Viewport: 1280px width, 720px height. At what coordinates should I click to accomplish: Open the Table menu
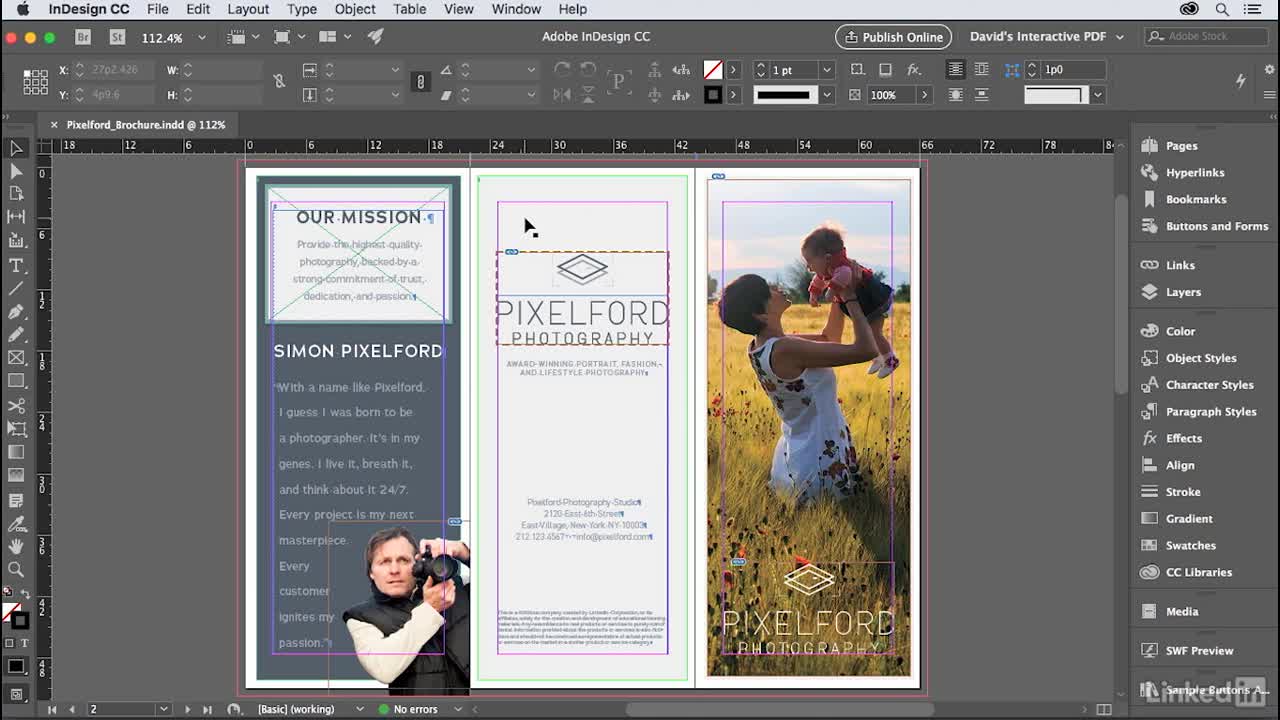409,9
